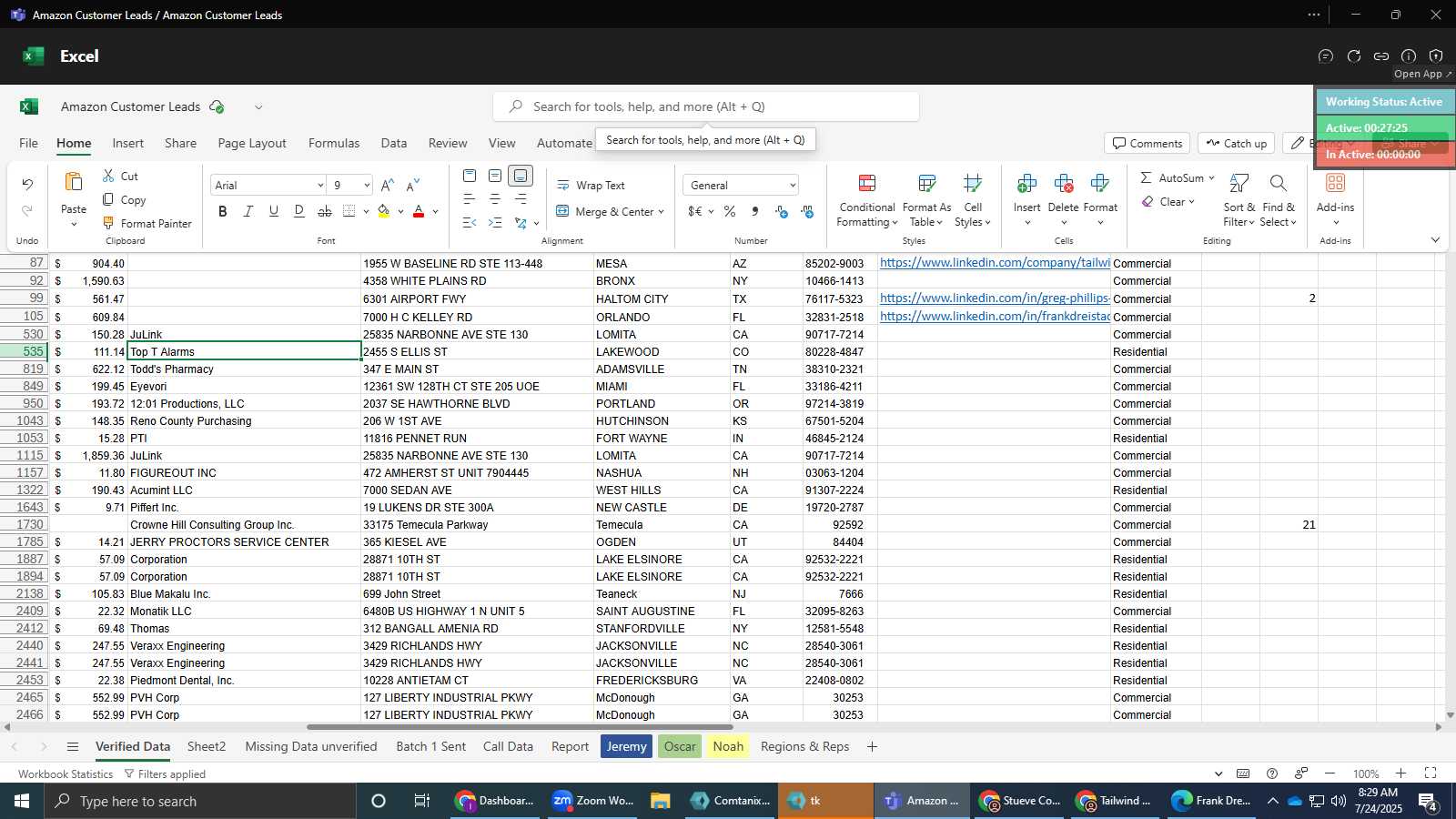Viewport: 1456px width, 819px height.
Task: Expand AutoSum dropdown arrow
Action: click(1211, 177)
